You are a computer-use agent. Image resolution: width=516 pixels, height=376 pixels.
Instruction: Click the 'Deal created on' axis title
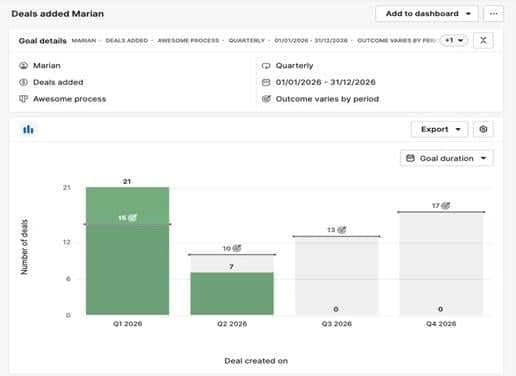pos(256,361)
